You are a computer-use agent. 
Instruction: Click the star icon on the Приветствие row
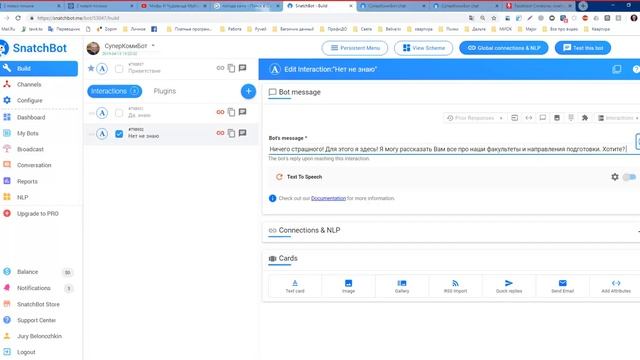point(91,68)
